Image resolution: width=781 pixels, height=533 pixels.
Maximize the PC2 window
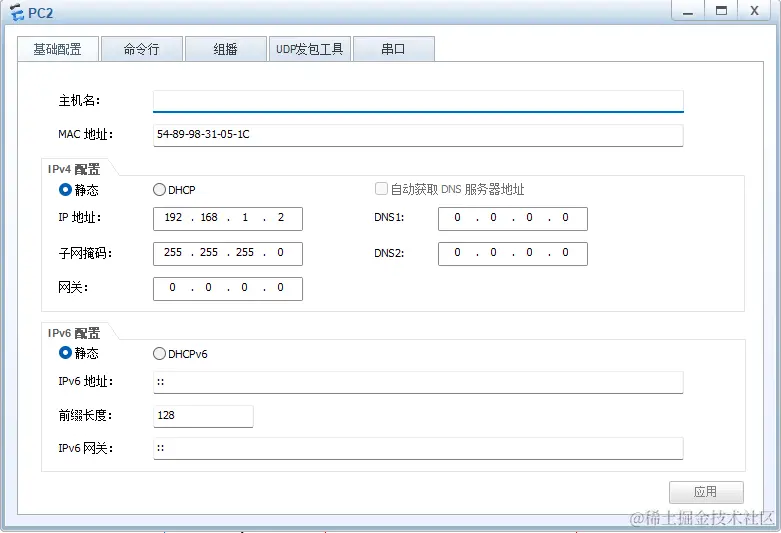721,10
